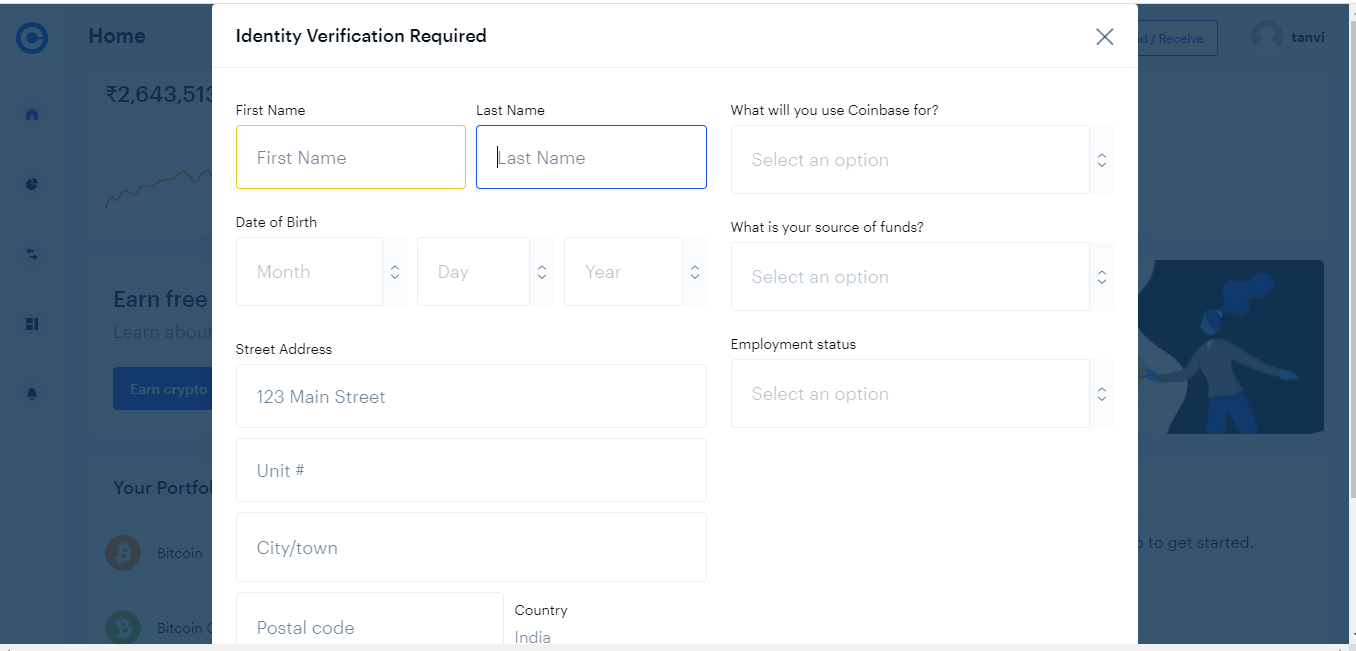
Task: Open the dashboard tiles sidebar icon
Action: [x=32, y=324]
